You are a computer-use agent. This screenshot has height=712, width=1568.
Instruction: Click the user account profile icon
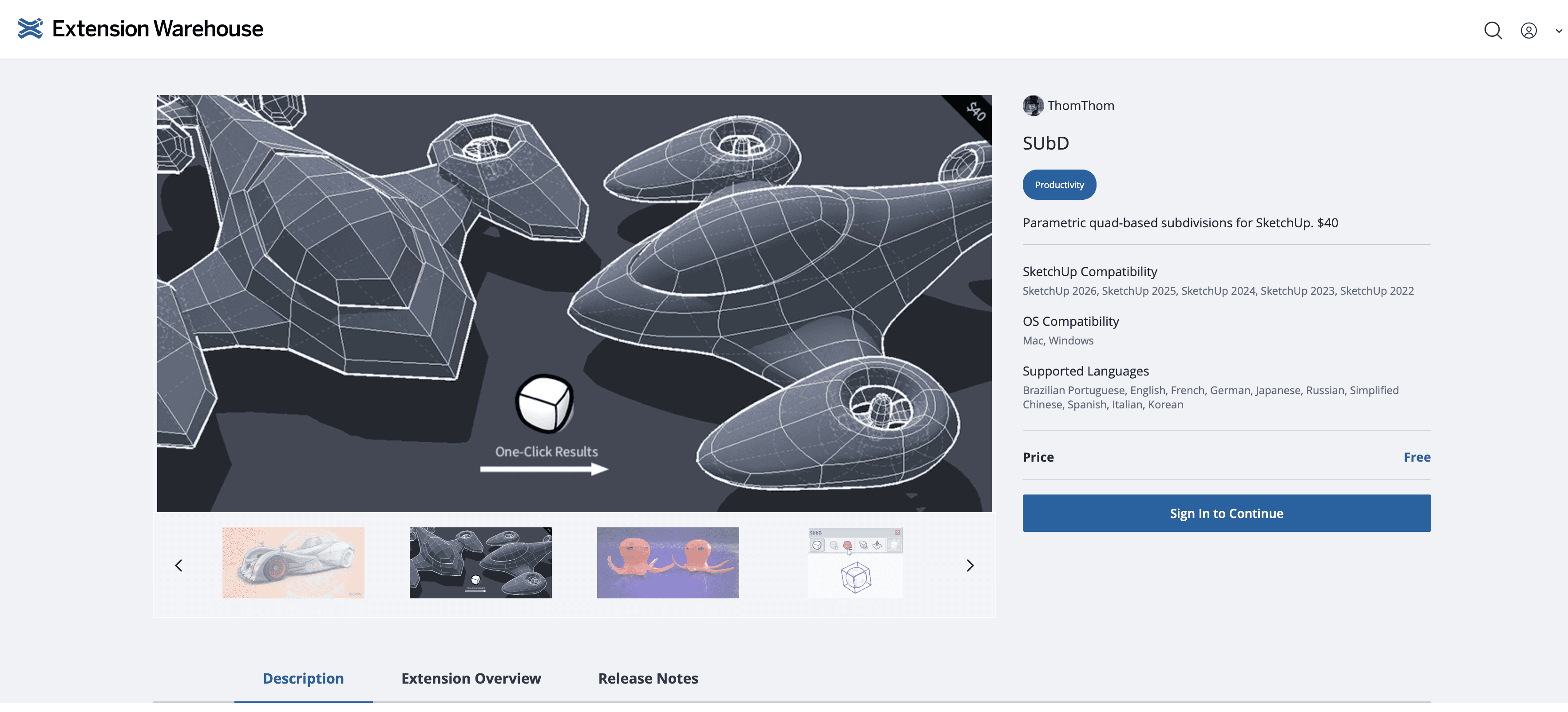point(1528,31)
